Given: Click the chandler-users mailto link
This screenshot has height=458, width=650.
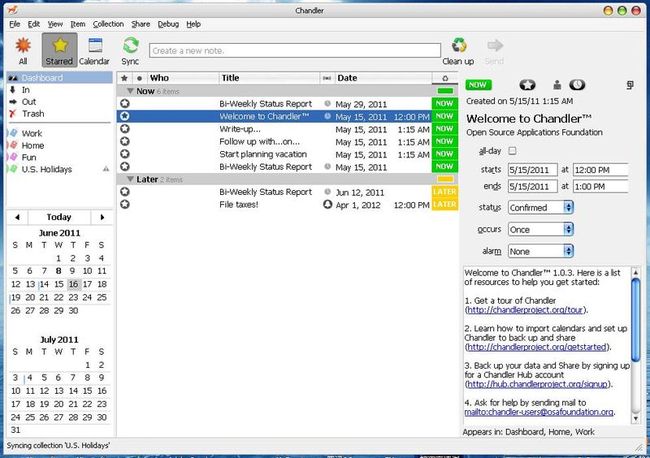Looking at the screenshot, I should coord(539,412).
